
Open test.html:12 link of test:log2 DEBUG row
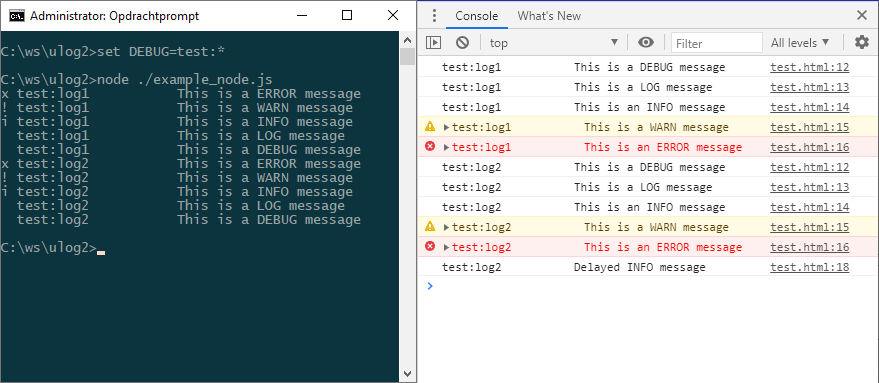[809, 167]
